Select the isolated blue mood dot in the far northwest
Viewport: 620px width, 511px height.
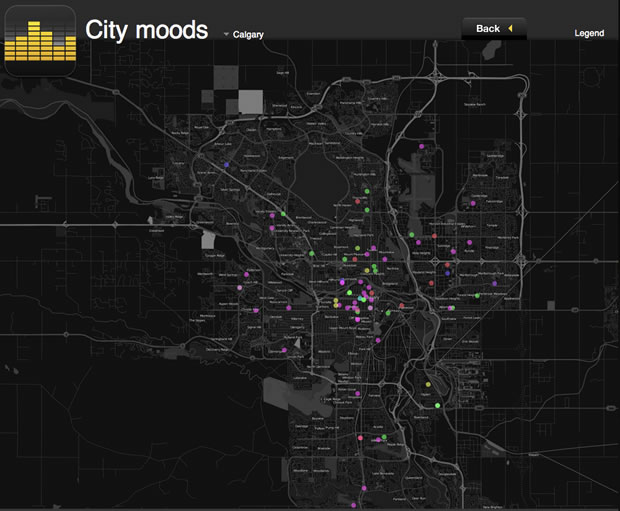click(227, 165)
